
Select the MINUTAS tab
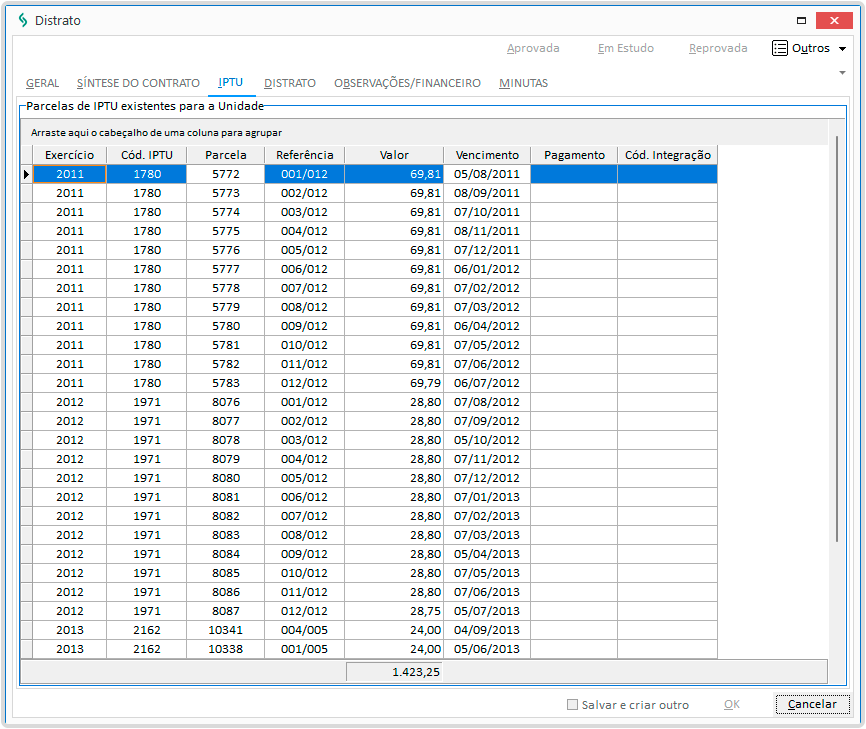click(x=523, y=83)
